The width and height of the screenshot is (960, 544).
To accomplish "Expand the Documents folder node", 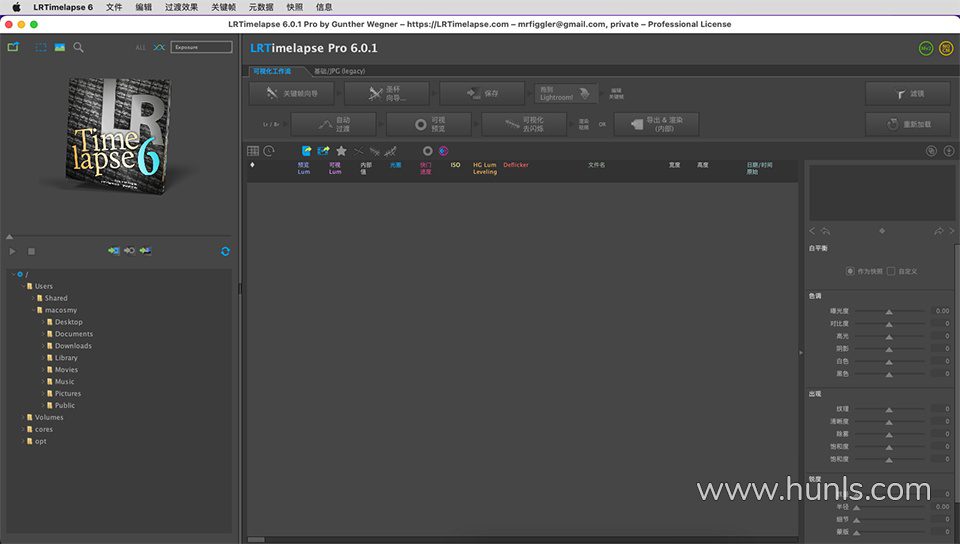I will (x=43, y=334).
